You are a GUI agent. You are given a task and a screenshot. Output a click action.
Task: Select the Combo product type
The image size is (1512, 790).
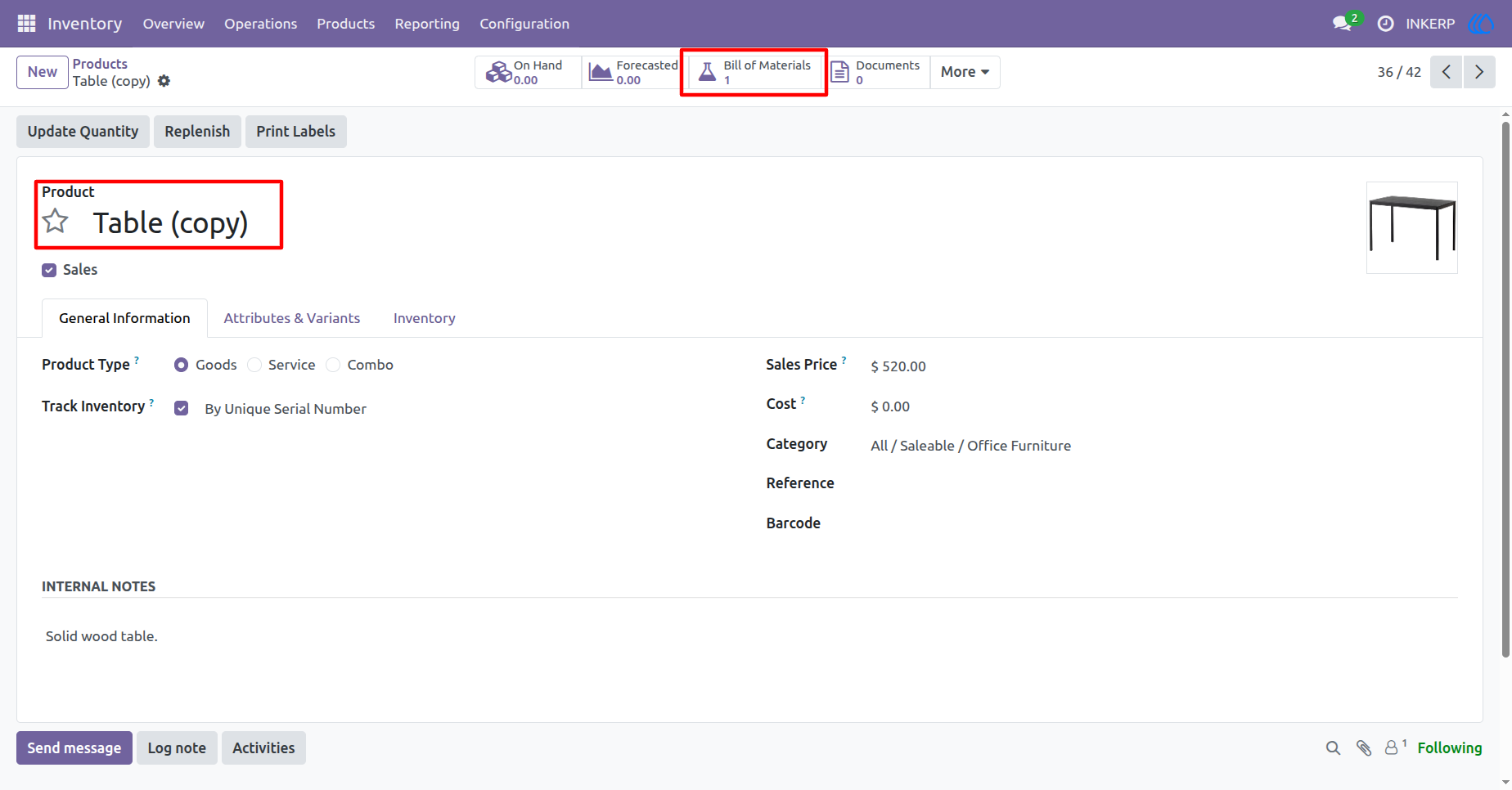pyautogui.click(x=333, y=365)
